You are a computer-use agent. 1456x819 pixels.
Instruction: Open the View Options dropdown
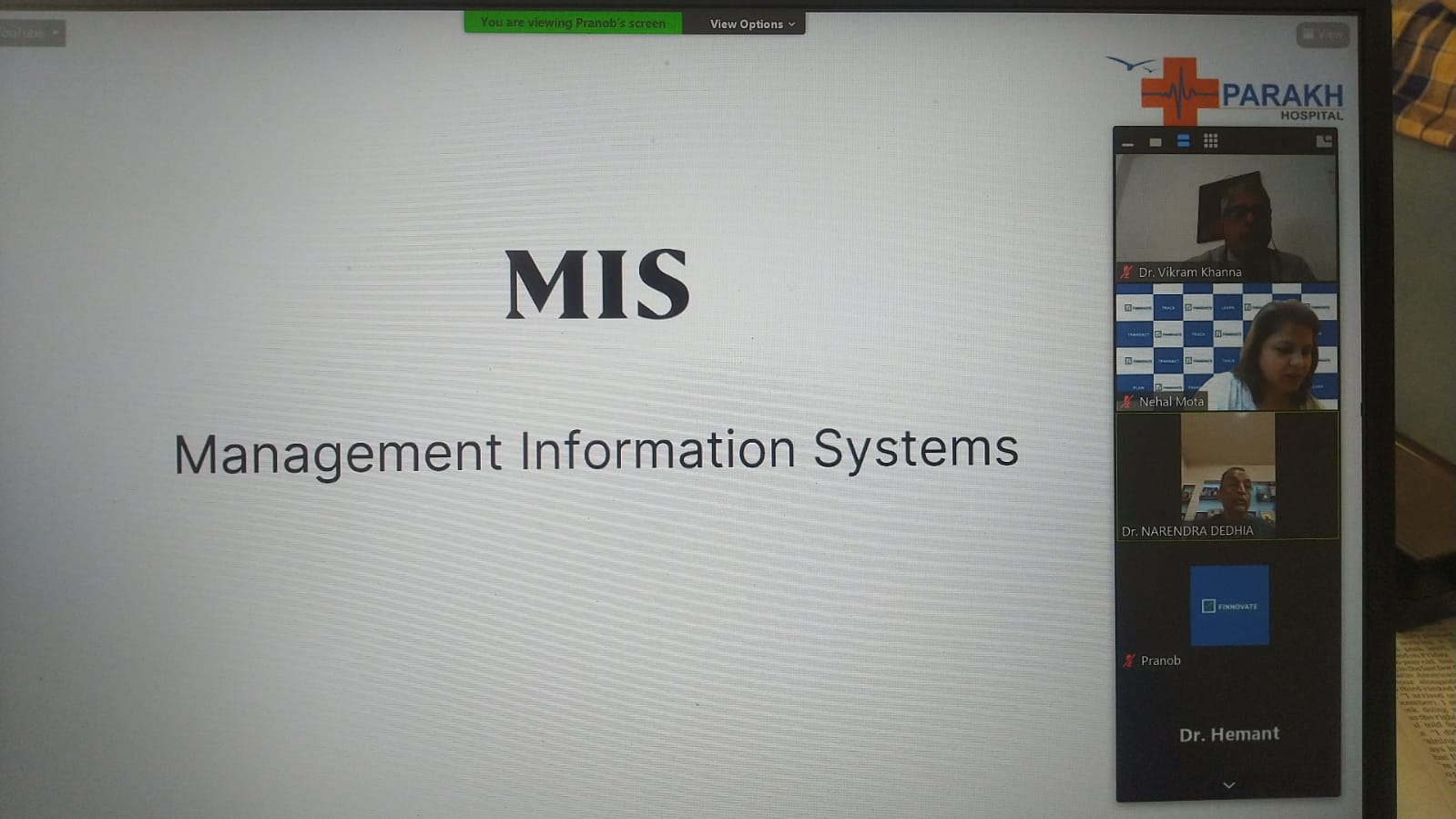[x=752, y=24]
